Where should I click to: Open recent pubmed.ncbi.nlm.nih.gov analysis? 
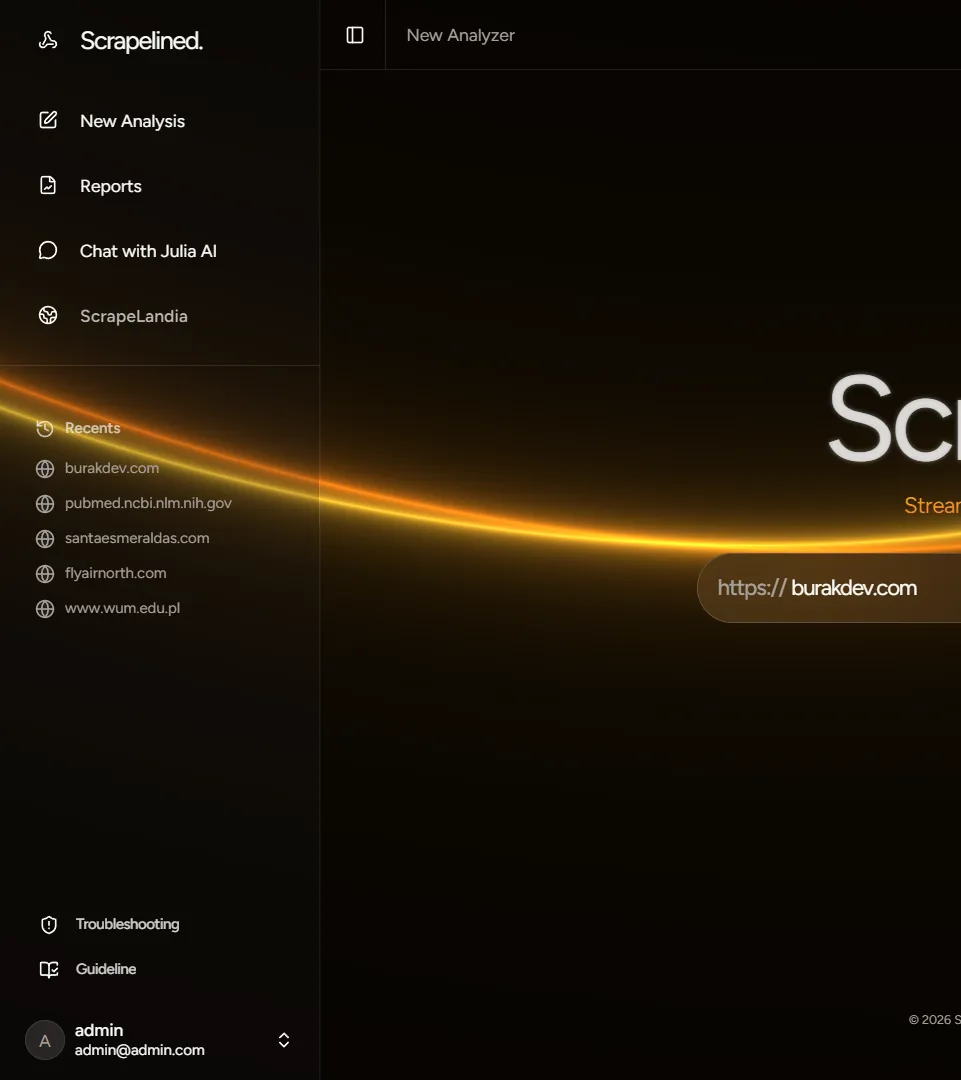pos(148,503)
